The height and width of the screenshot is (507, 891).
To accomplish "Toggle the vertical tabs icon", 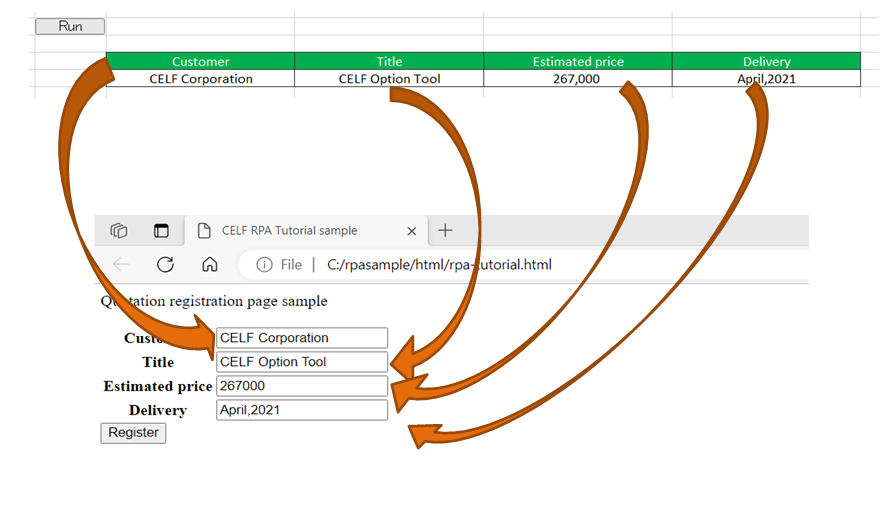I will [161, 231].
